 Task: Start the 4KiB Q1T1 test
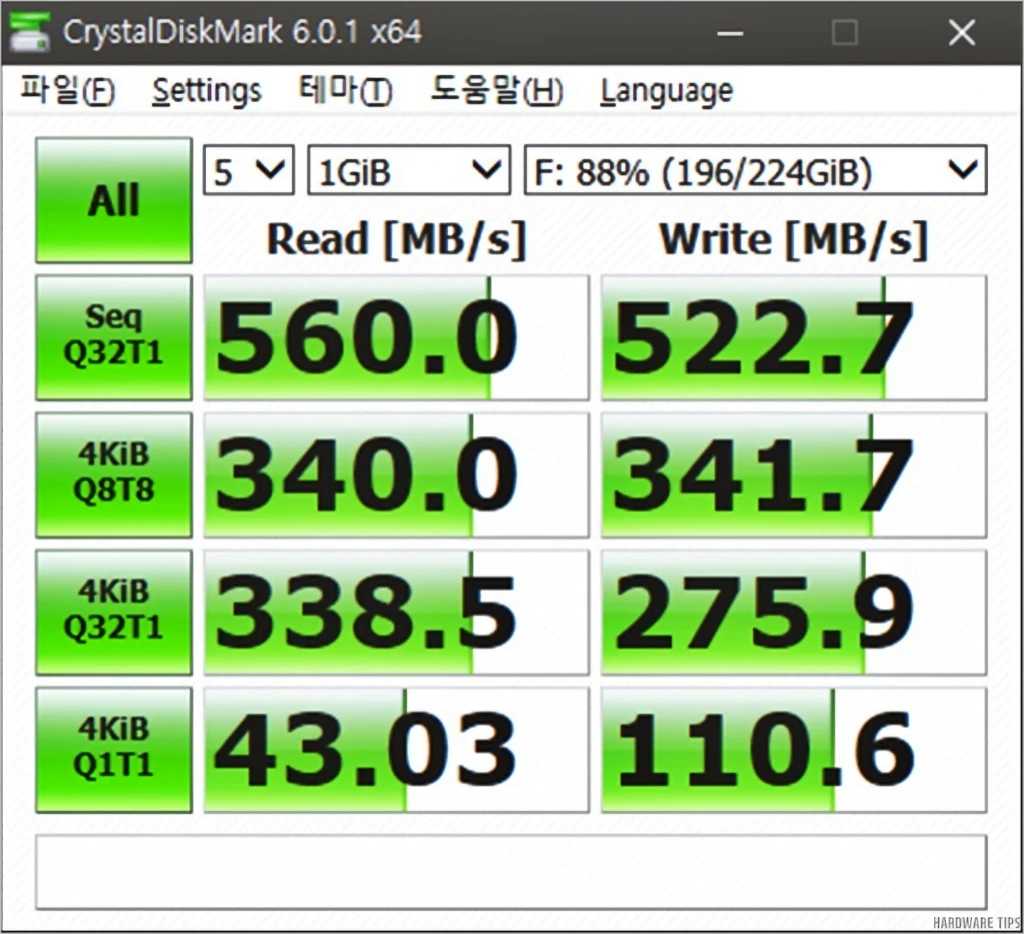[114, 749]
